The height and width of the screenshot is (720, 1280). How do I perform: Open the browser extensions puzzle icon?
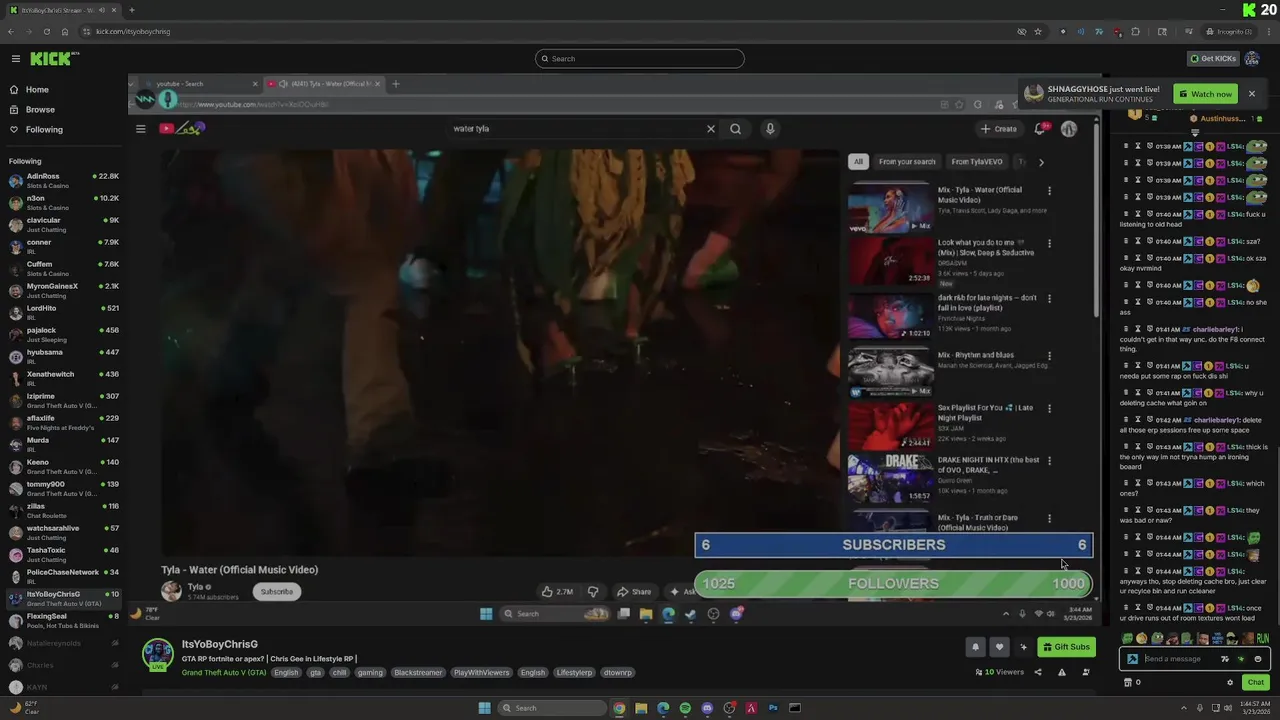pos(1135,31)
